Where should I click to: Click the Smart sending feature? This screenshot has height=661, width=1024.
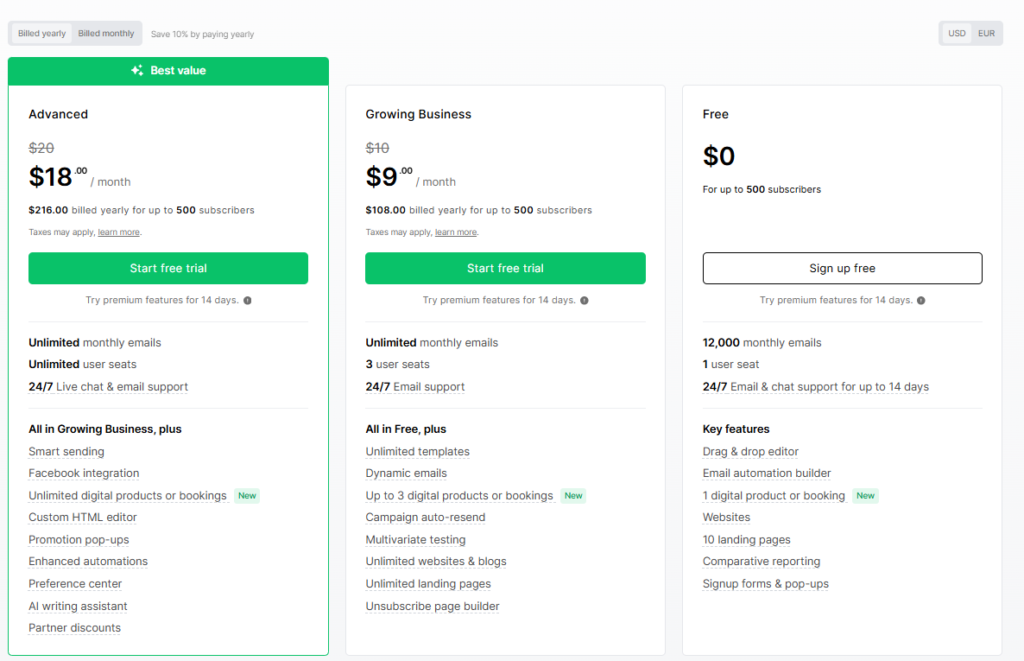pos(66,452)
